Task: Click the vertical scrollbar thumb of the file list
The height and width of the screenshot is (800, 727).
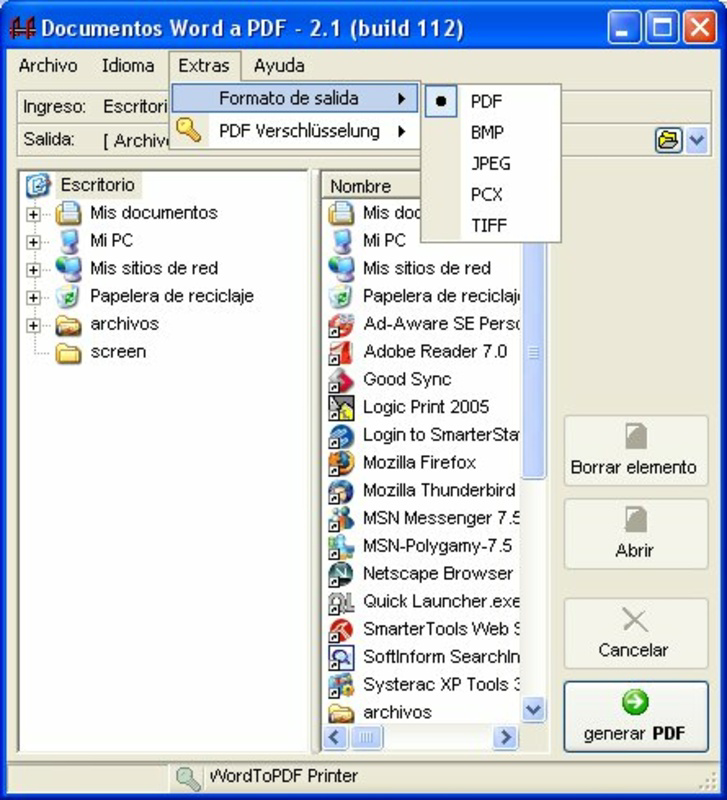Action: (x=534, y=360)
